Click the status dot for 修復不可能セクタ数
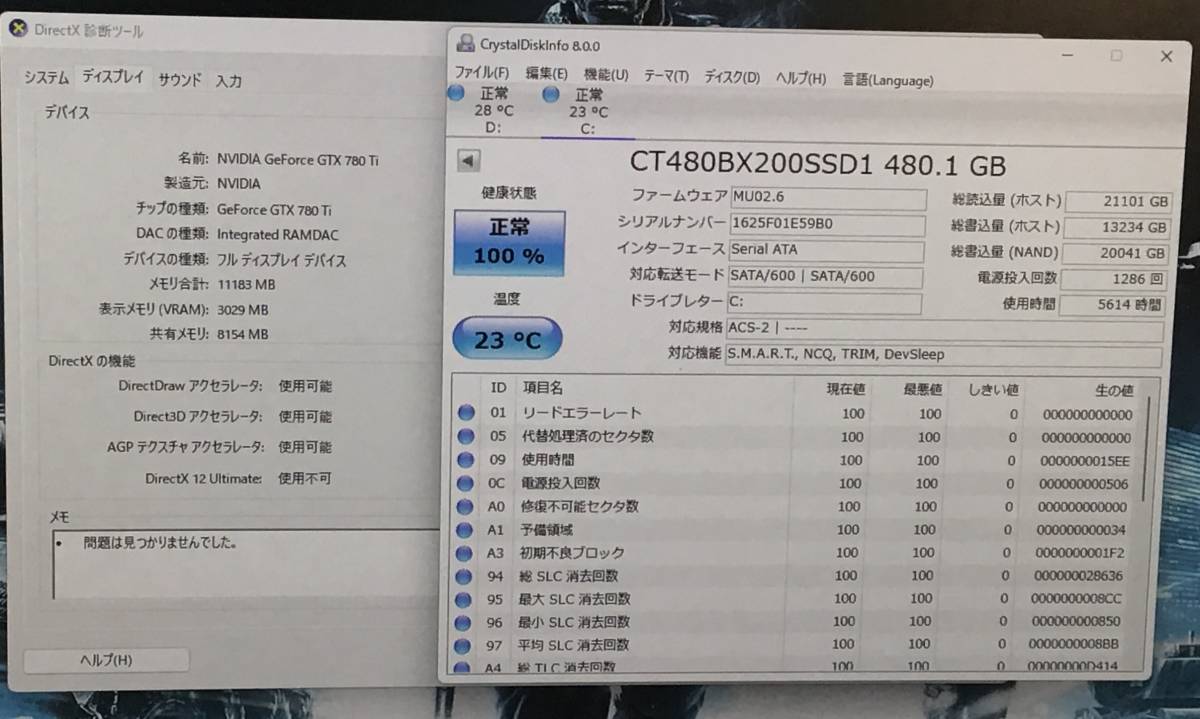The width and height of the screenshot is (1200, 719). click(x=466, y=507)
